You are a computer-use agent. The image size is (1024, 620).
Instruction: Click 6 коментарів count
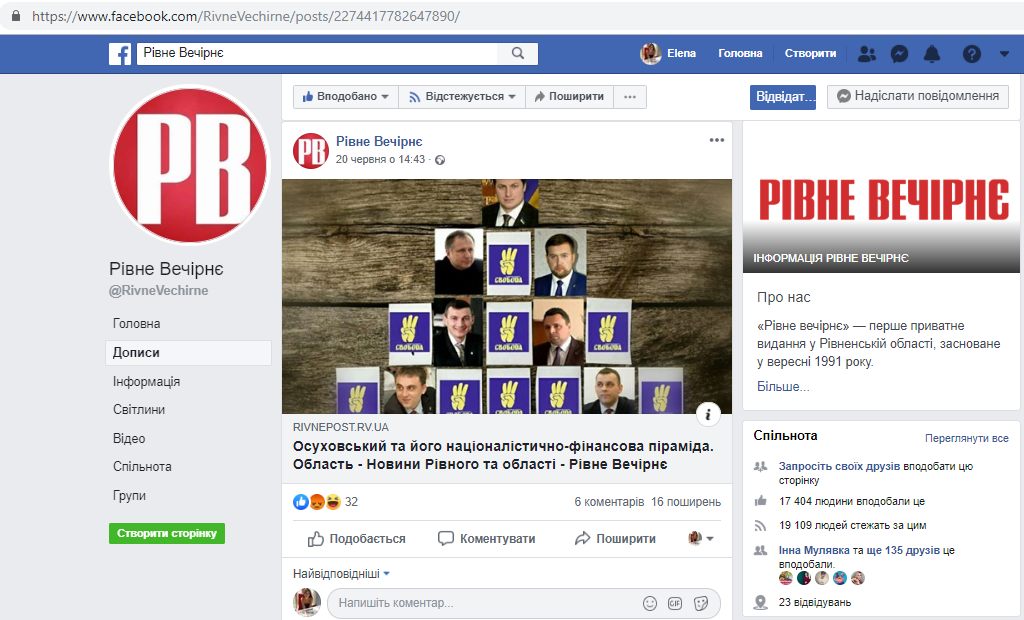609,502
